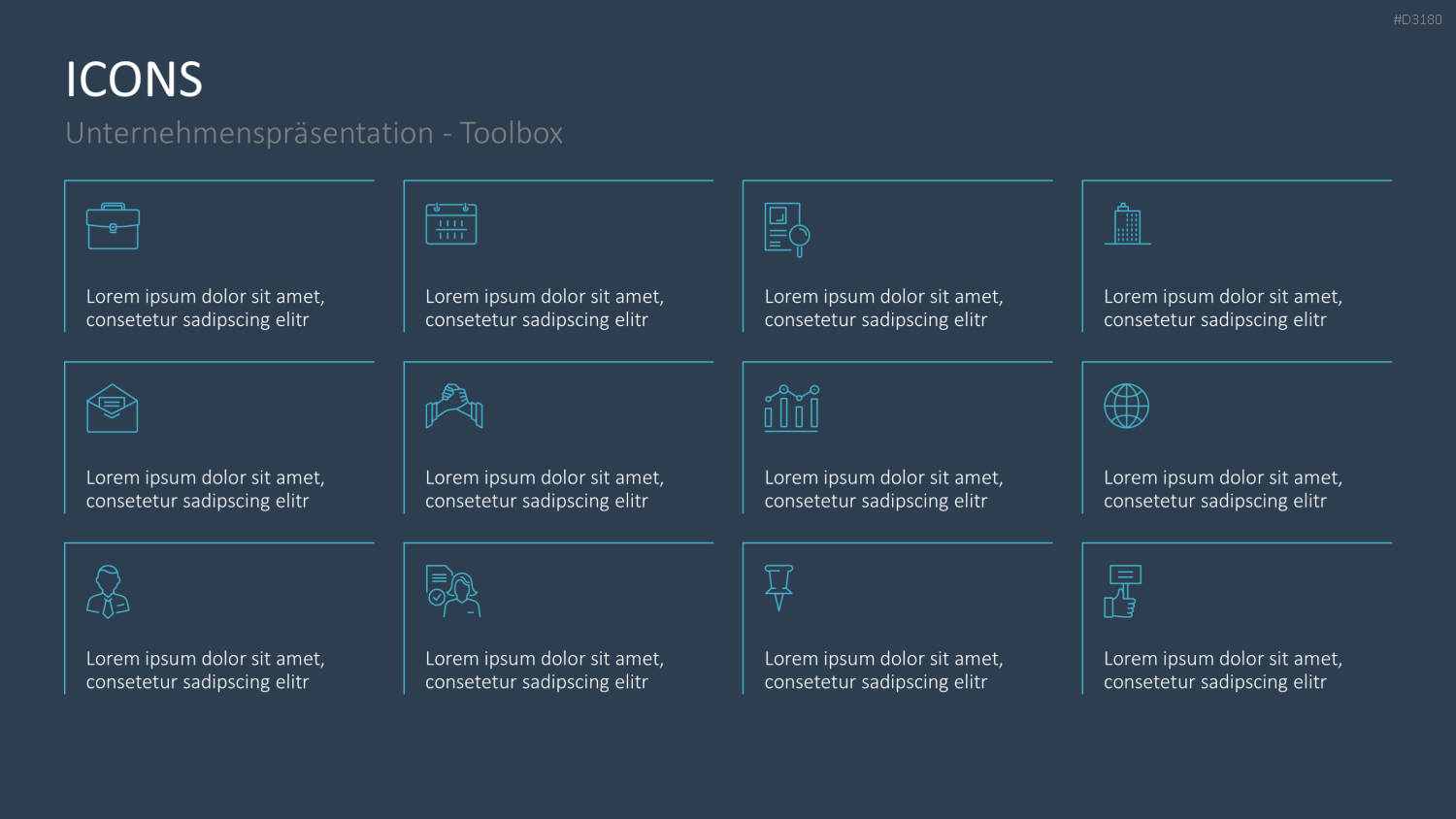
Task: Click the briefcase icon
Action: 113,226
